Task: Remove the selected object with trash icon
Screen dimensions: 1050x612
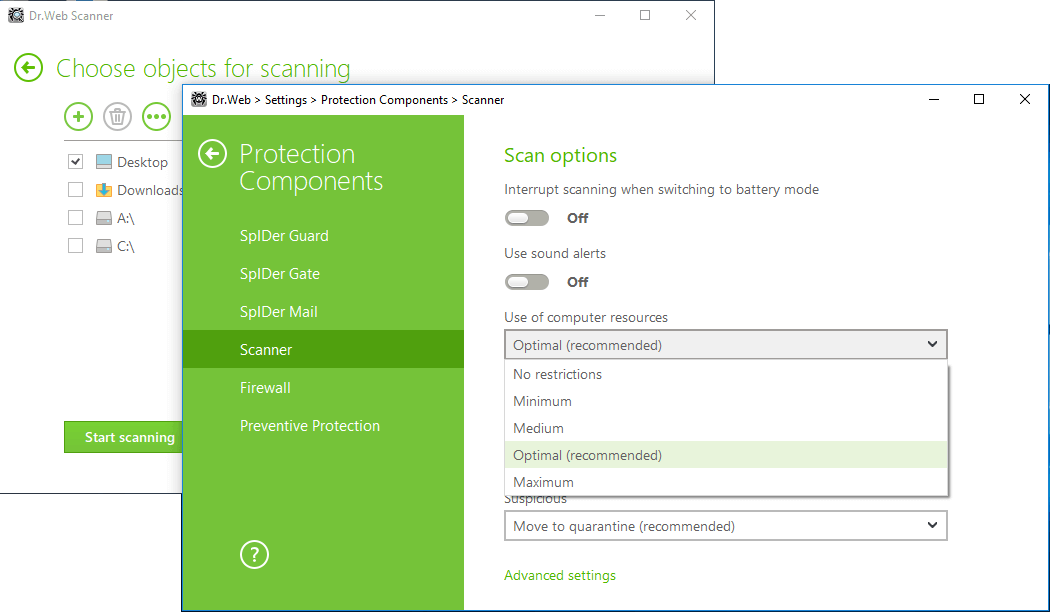Action: [x=117, y=117]
